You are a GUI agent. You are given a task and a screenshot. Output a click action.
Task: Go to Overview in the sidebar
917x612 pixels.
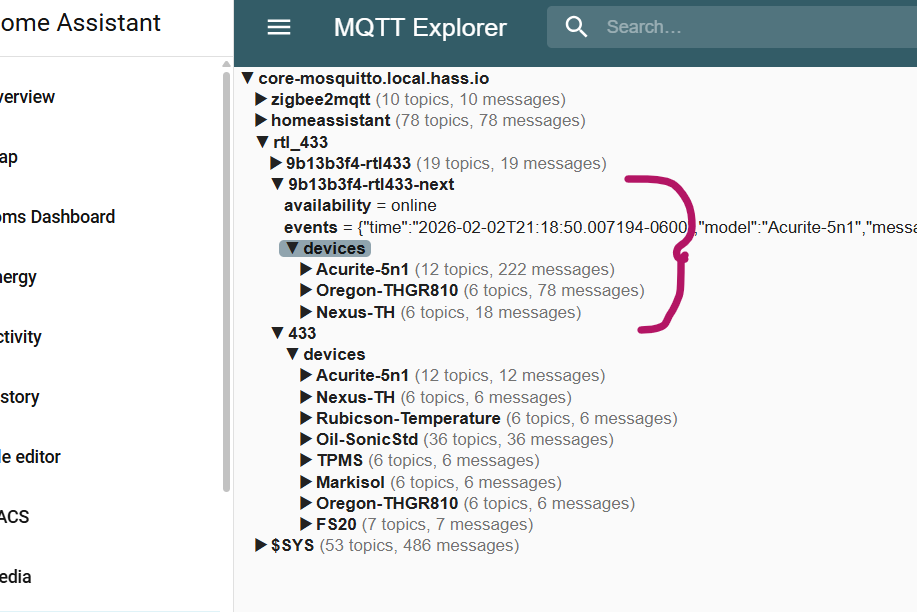tap(26, 97)
